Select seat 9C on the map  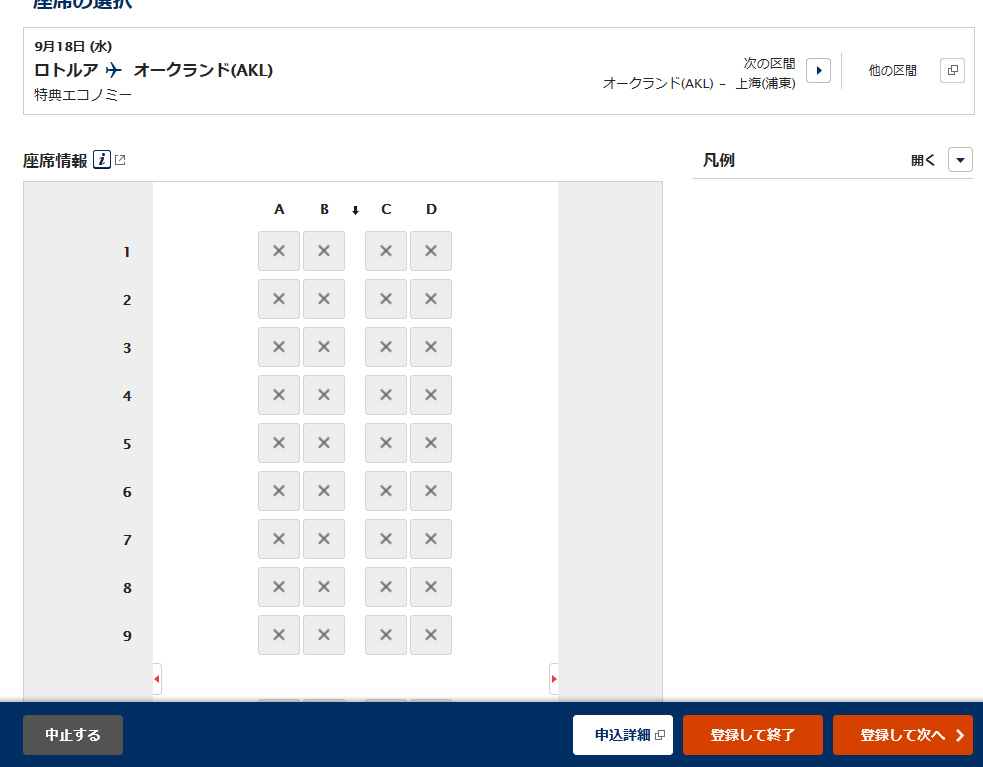385,635
